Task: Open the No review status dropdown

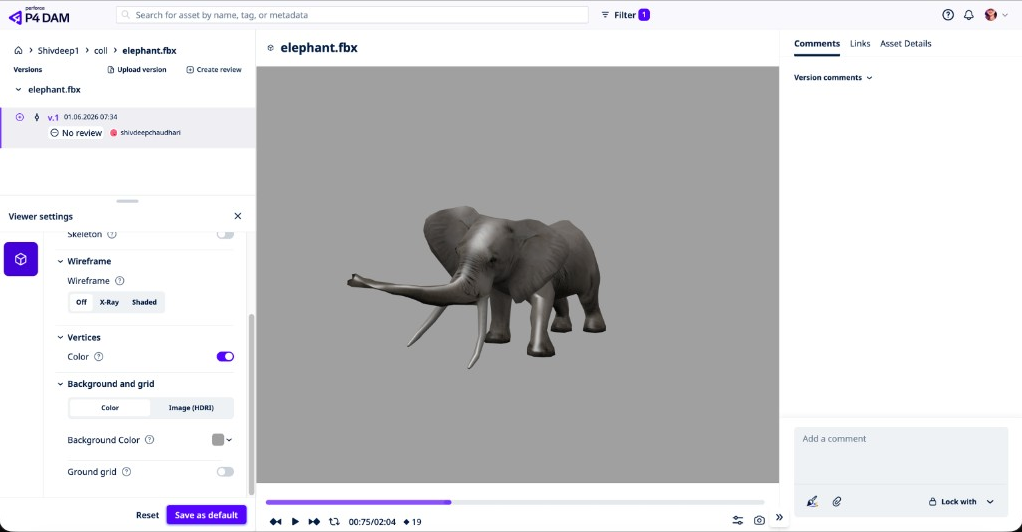Action: click(76, 133)
